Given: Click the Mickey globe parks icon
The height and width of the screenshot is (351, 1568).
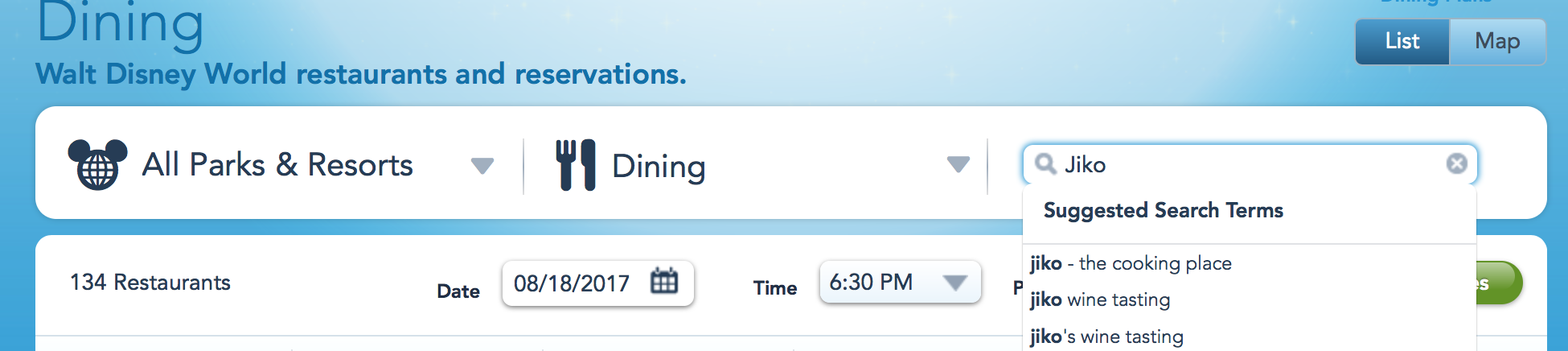Looking at the screenshot, I should pyautogui.click(x=97, y=164).
